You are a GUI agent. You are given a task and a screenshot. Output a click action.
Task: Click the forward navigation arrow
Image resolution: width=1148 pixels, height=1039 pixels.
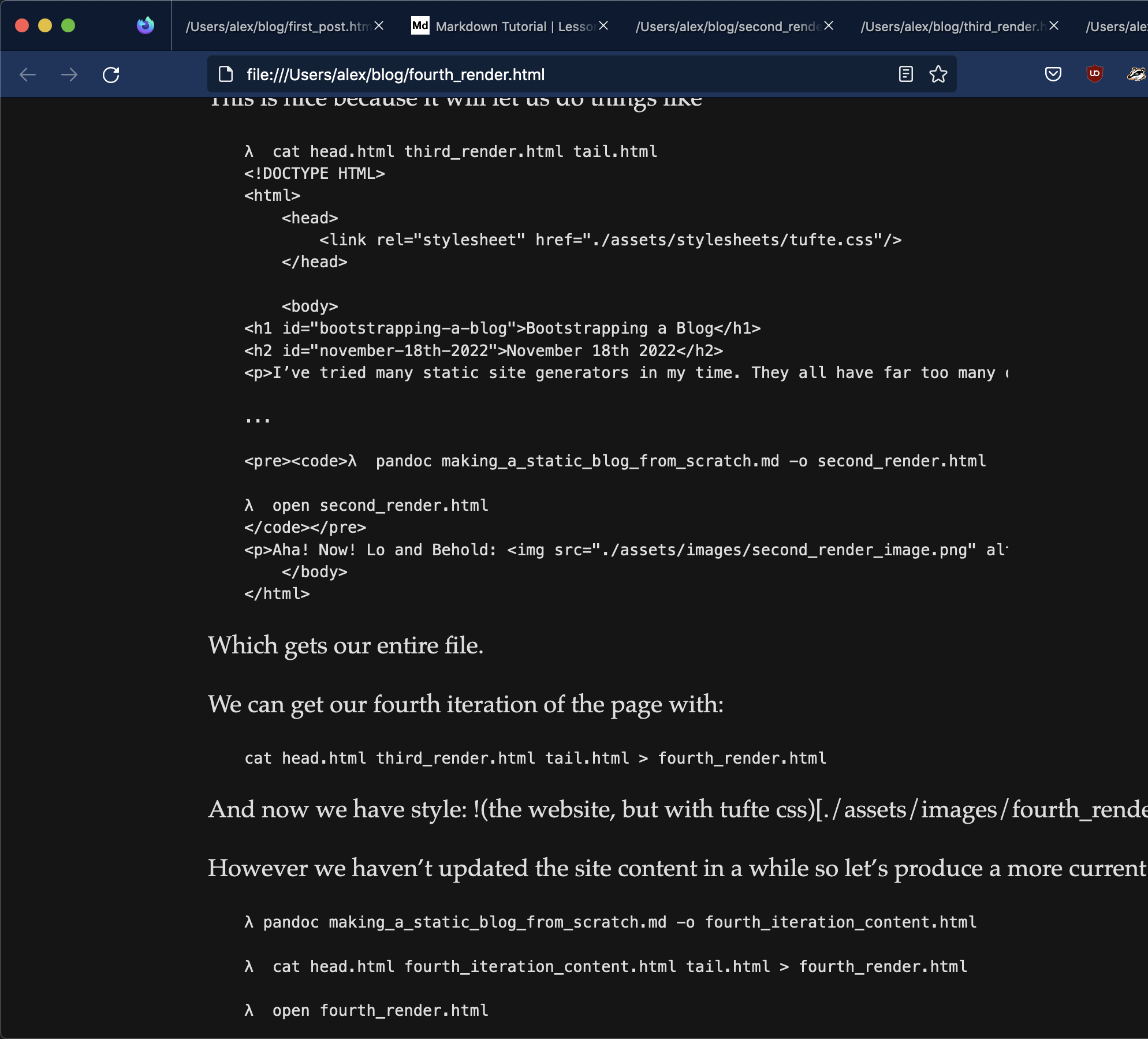click(69, 74)
